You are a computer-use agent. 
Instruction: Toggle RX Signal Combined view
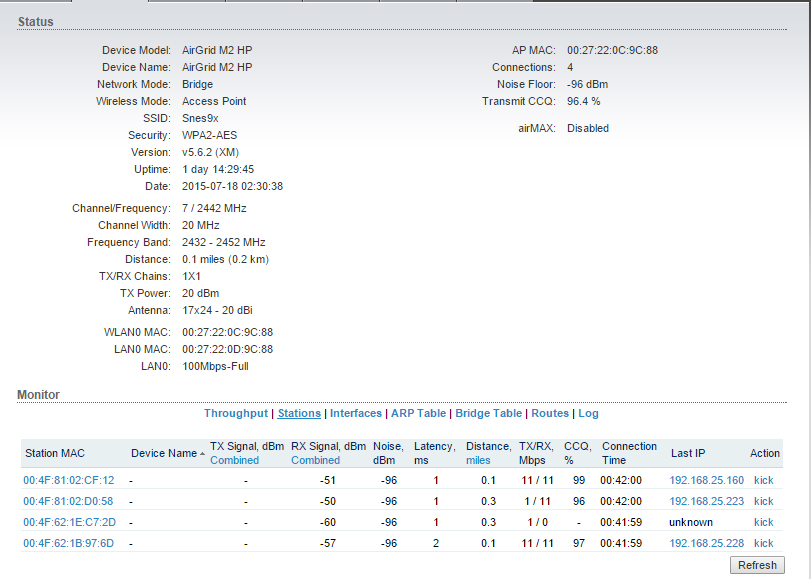click(x=316, y=461)
